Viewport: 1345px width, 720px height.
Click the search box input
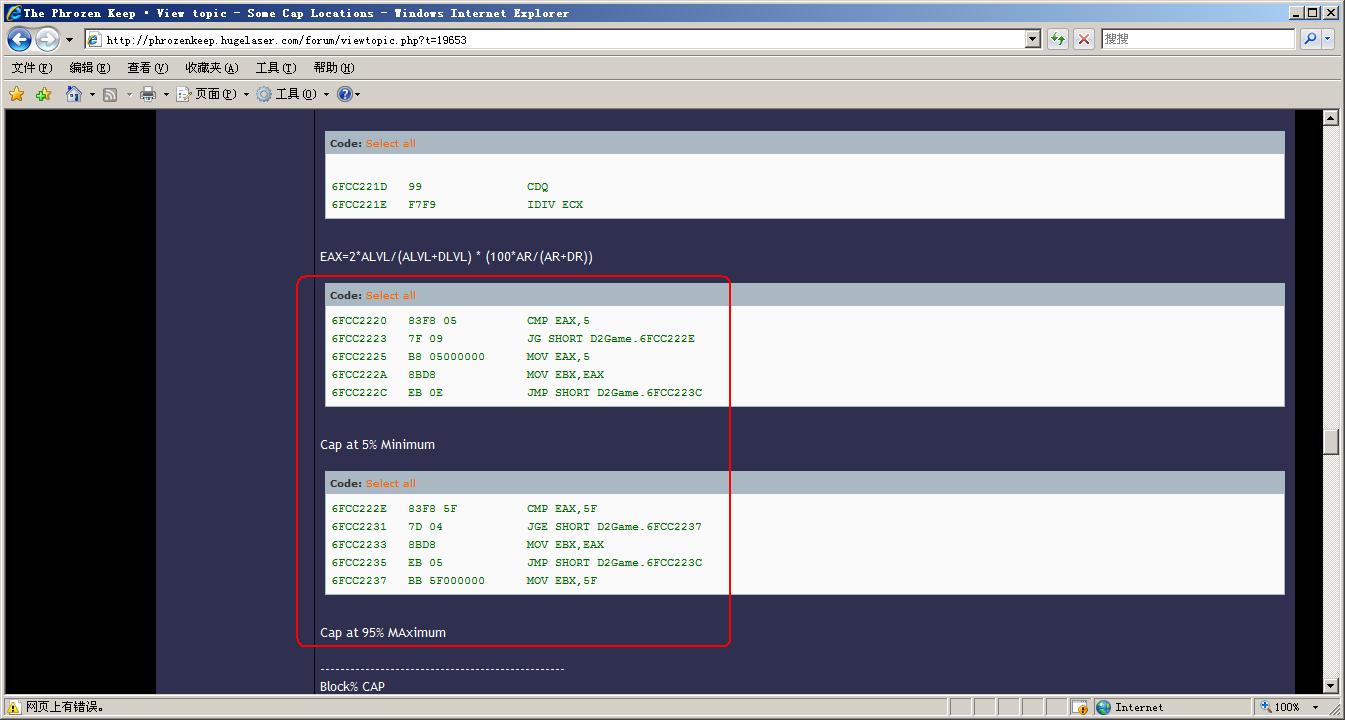tap(1198, 39)
